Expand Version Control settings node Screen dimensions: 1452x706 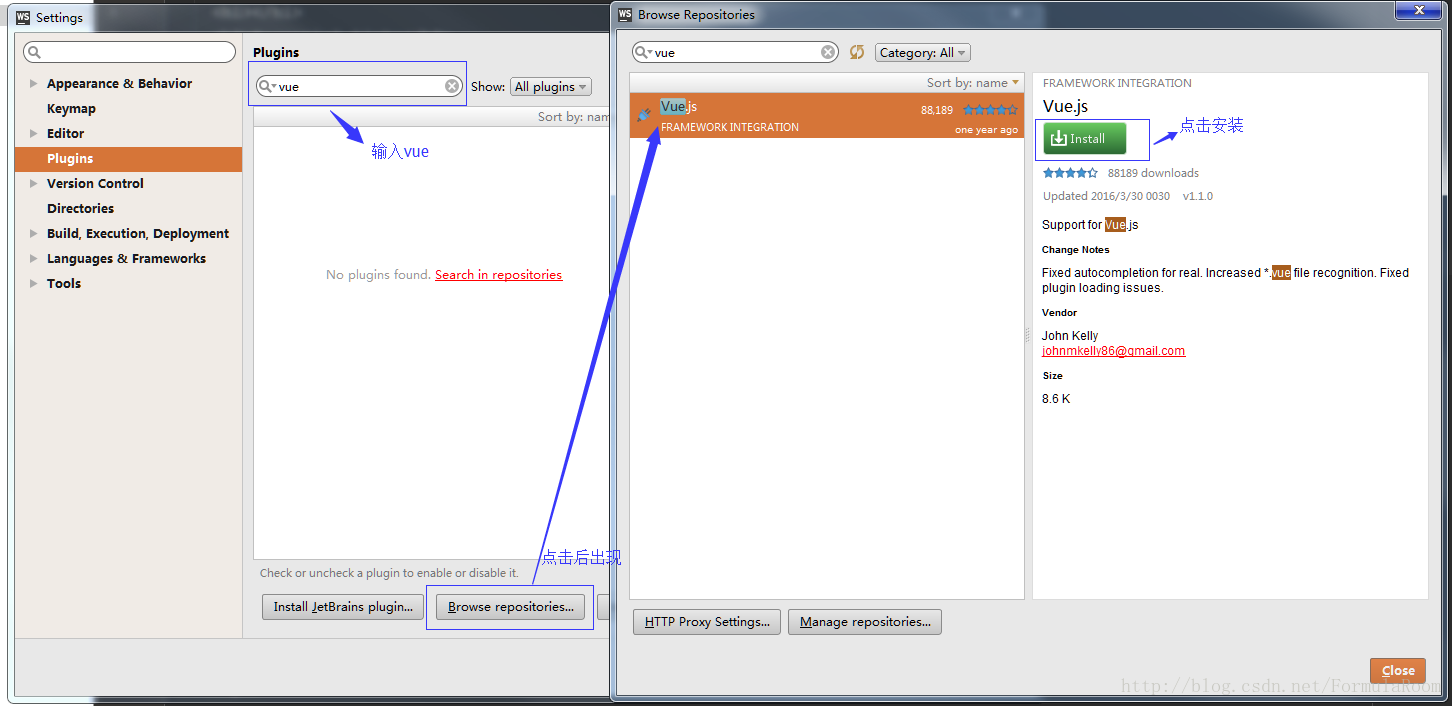pos(34,184)
